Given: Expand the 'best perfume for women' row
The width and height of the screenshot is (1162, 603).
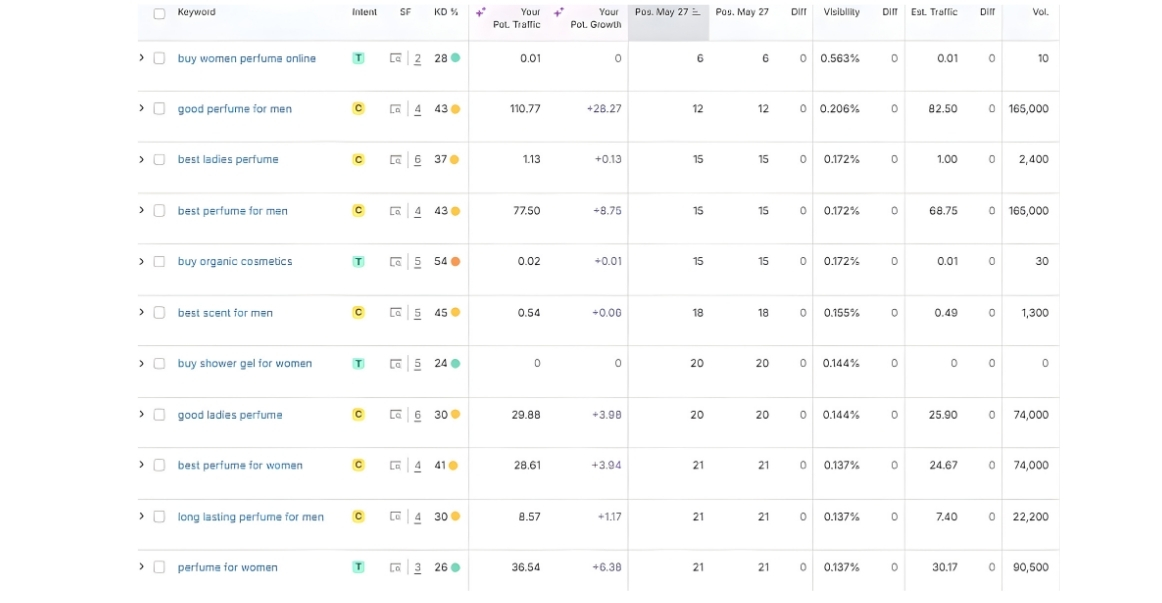Looking at the screenshot, I should [x=141, y=465].
